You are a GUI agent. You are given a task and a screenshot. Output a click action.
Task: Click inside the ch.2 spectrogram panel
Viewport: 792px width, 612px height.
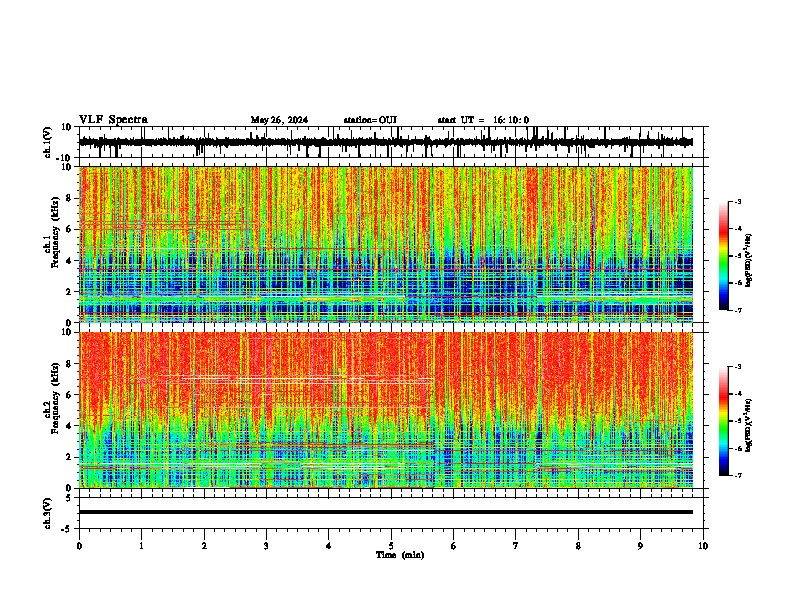pyautogui.click(x=386, y=410)
